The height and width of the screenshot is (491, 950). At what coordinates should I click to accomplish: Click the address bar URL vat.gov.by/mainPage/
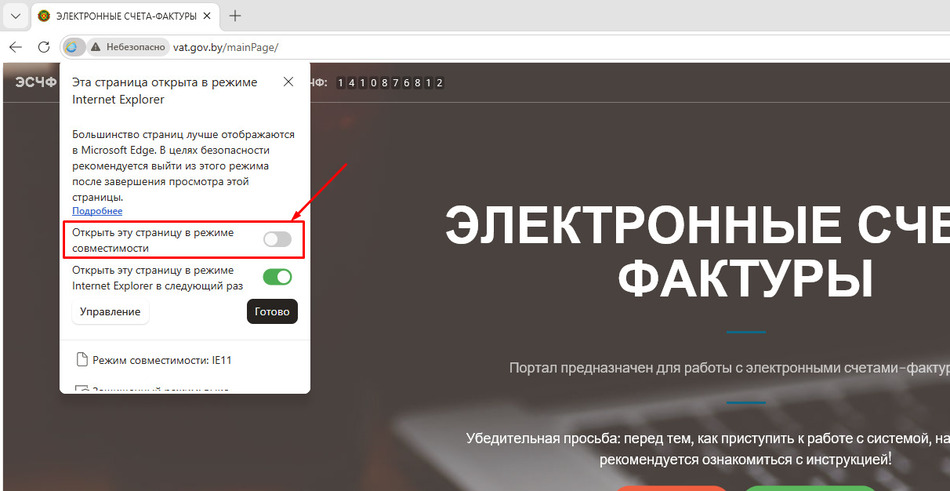(x=225, y=47)
